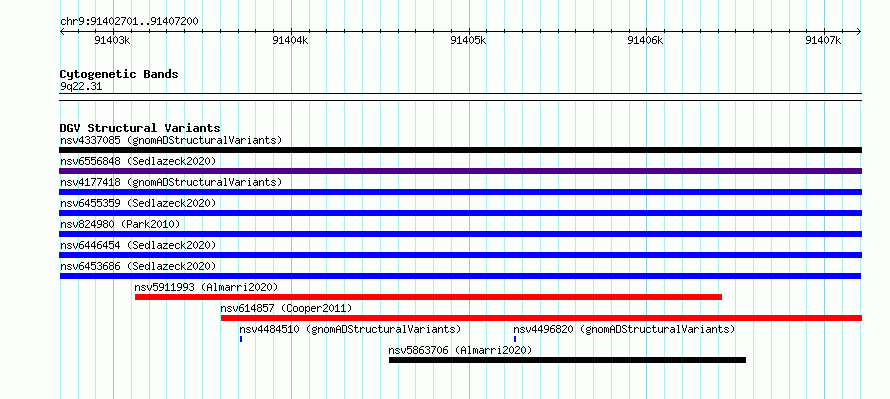Screen dimensions: 890x399
Task: Click the cytogenetic band 9q22.31 bar
Action: [460, 97]
